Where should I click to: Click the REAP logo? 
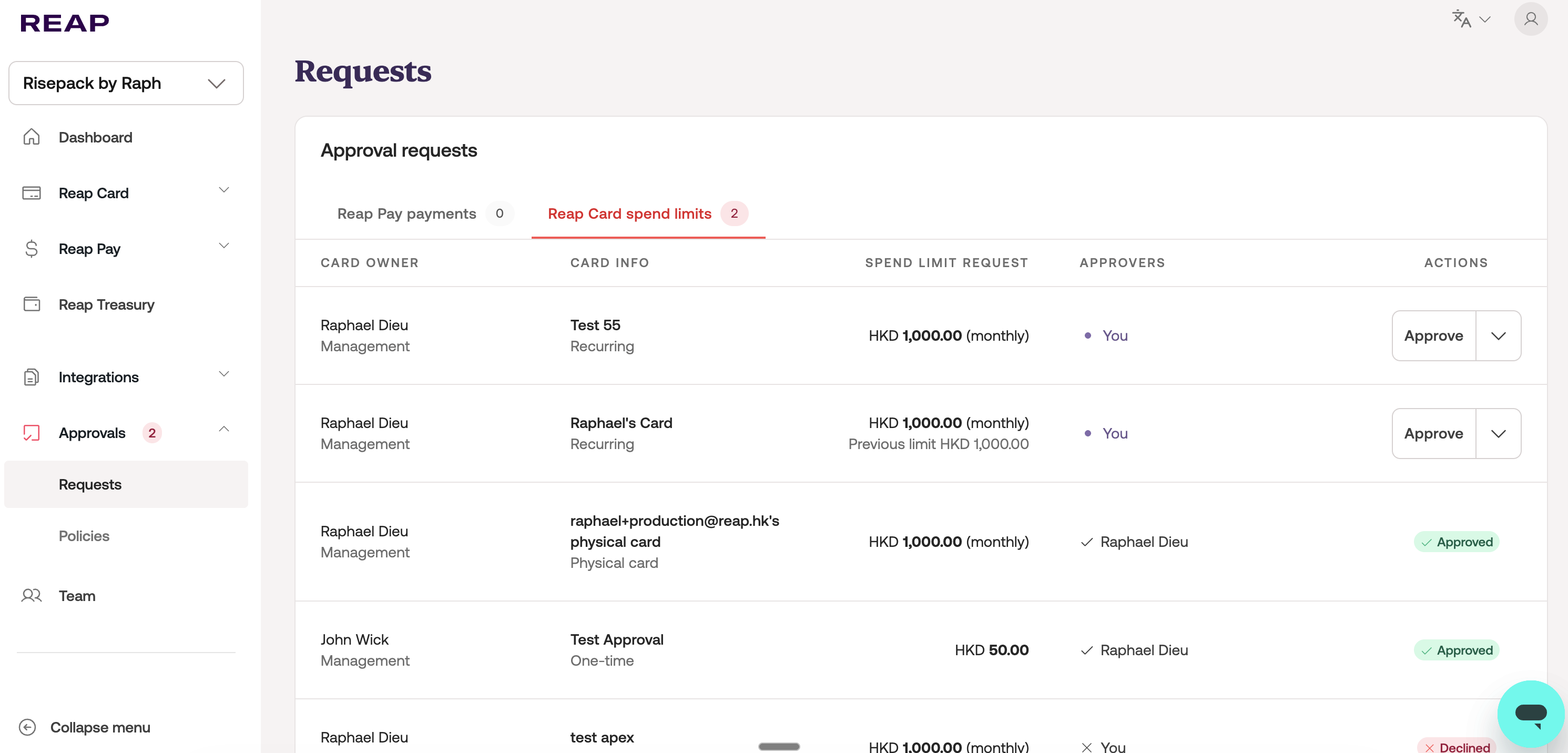pyautogui.click(x=65, y=23)
